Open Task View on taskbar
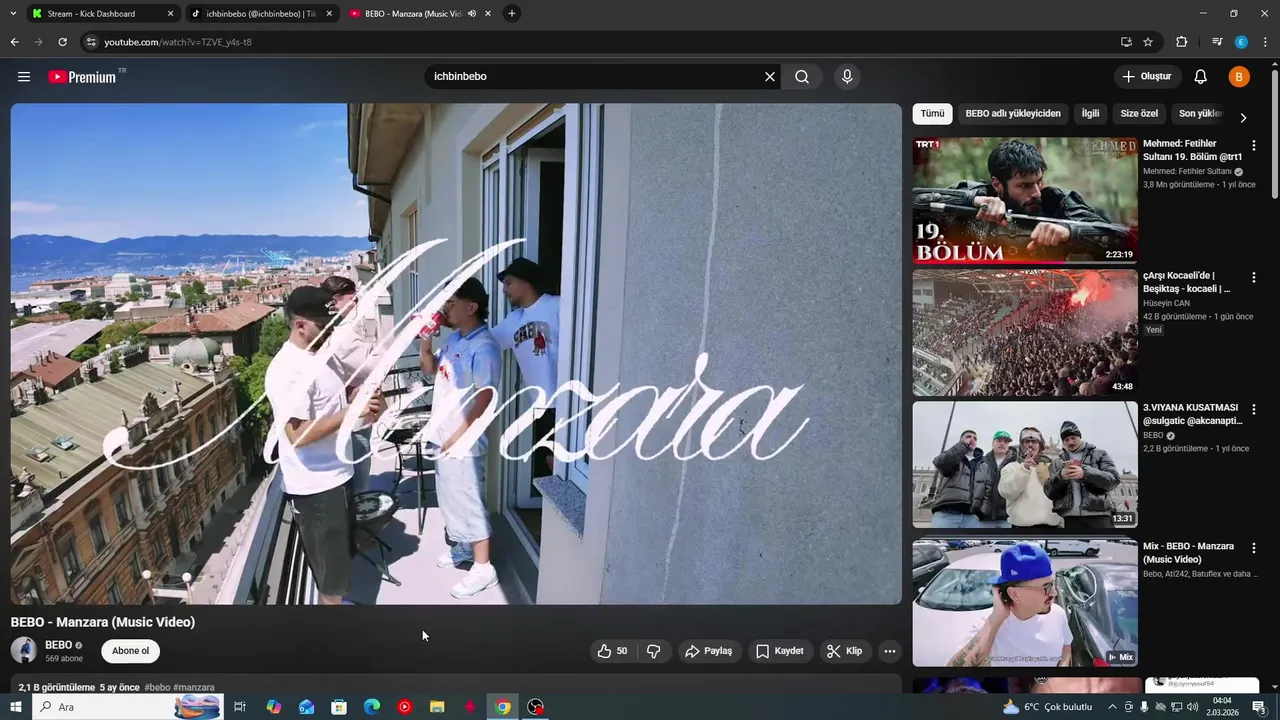 (x=240, y=707)
